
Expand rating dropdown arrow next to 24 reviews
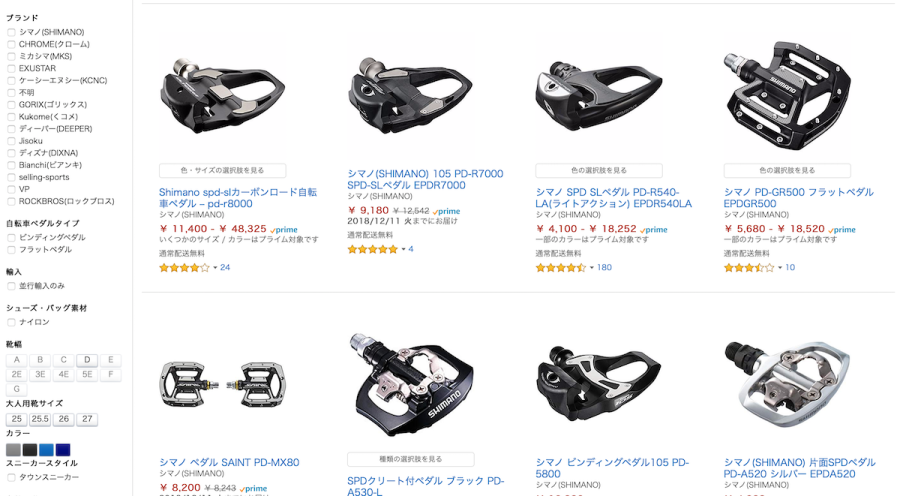(215, 268)
